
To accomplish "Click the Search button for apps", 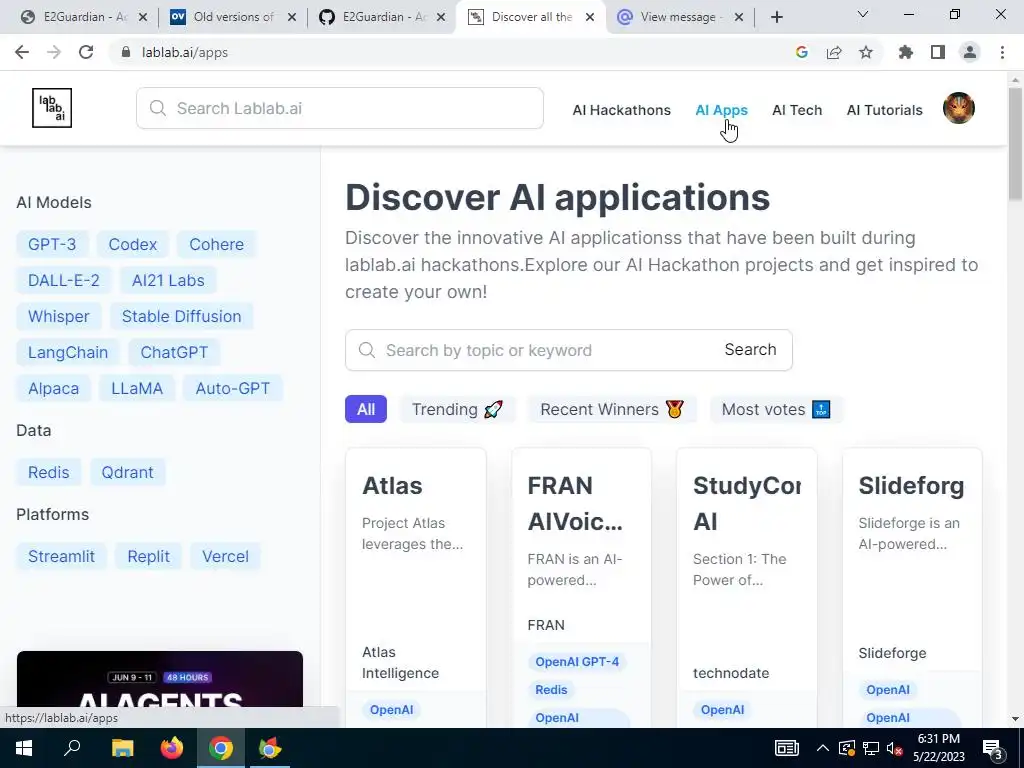I will (x=750, y=349).
